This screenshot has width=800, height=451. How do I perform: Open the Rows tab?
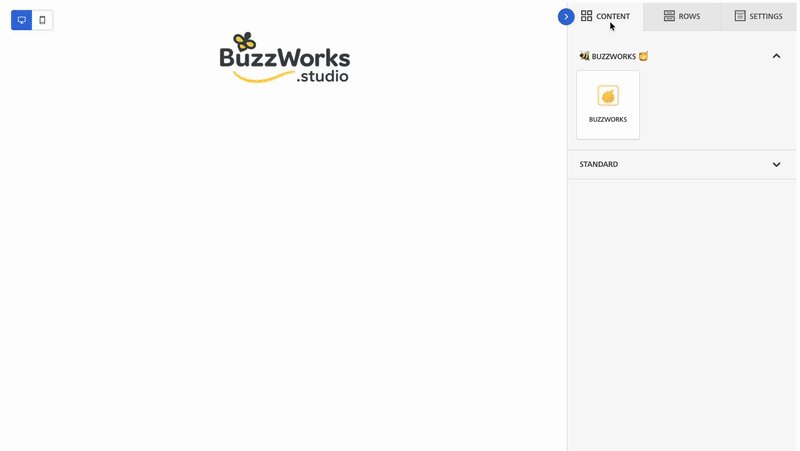pyautogui.click(x=682, y=16)
